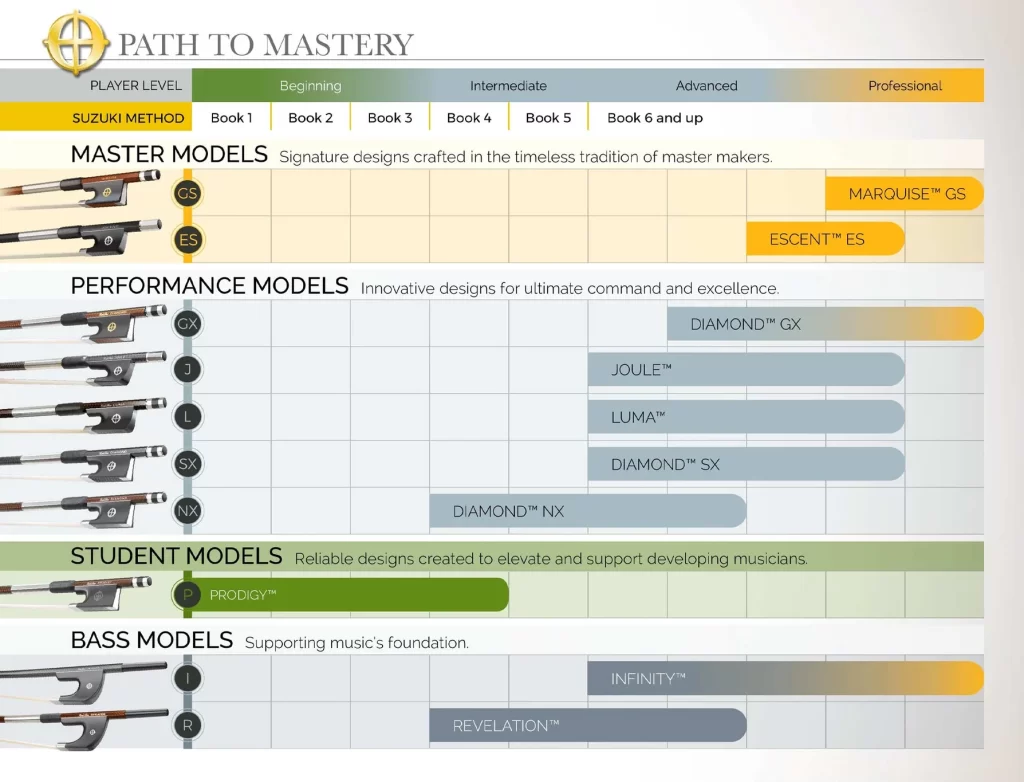Click 'Innovative designs for ultimate command' text
The width and height of the screenshot is (1024, 782).
point(570,288)
